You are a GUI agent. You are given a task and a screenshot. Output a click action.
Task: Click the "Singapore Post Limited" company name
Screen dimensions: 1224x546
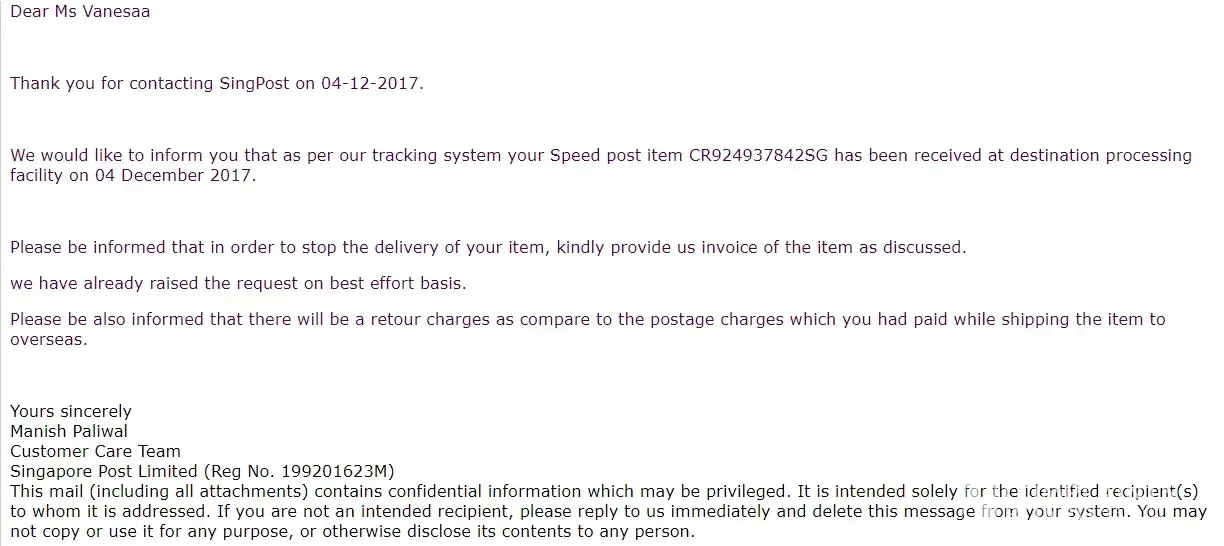point(104,471)
